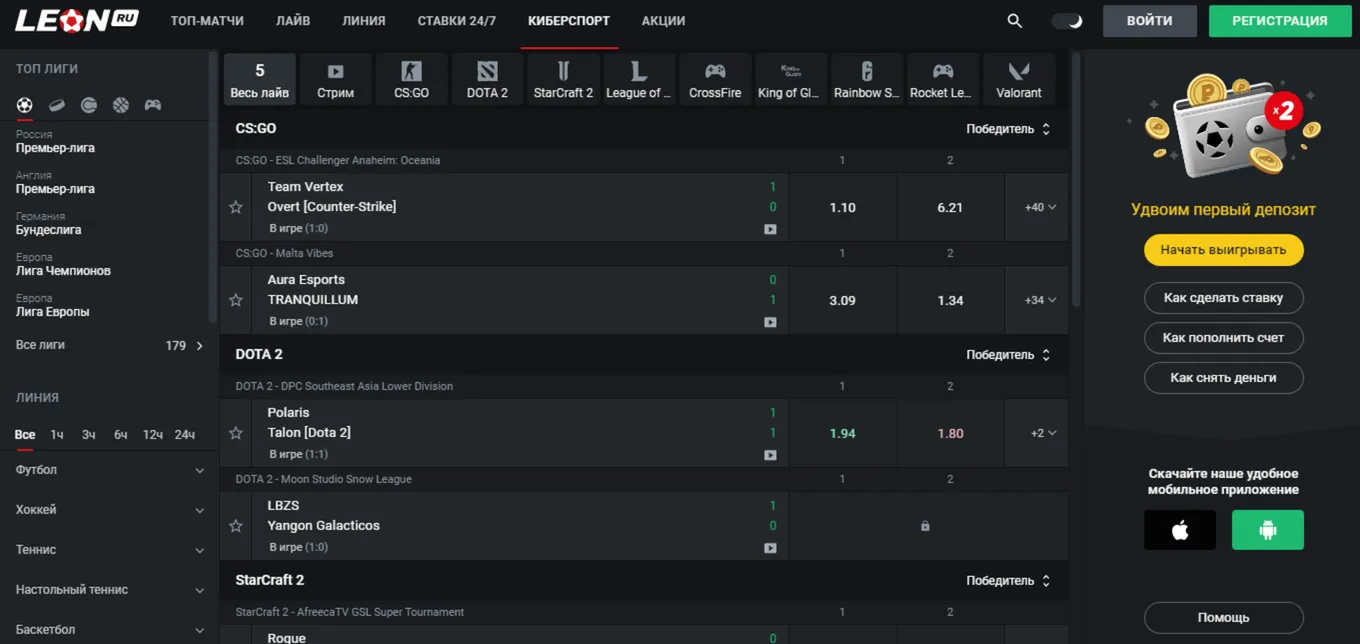Filter line by 1ч time period
This screenshot has height=644, width=1360.
coord(57,435)
